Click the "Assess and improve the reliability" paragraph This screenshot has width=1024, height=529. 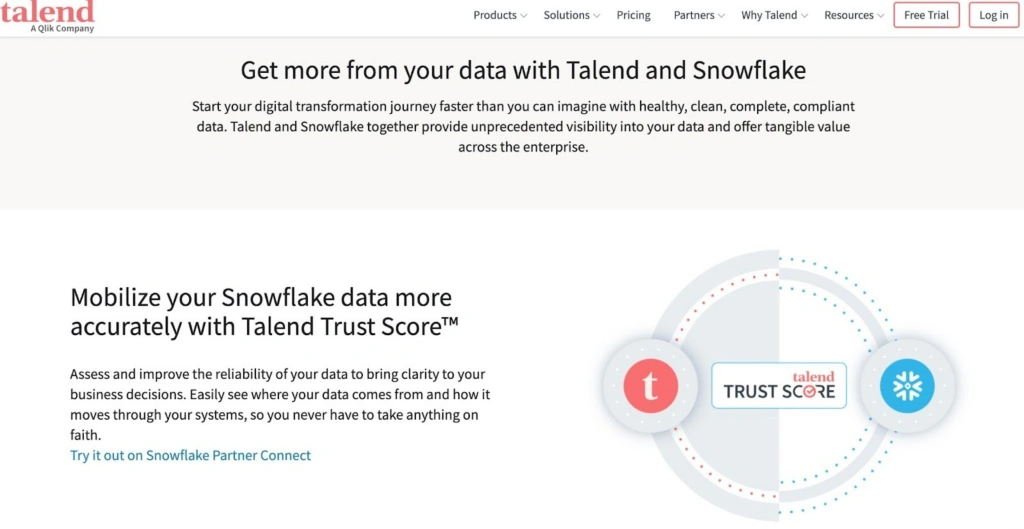tap(280, 405)
